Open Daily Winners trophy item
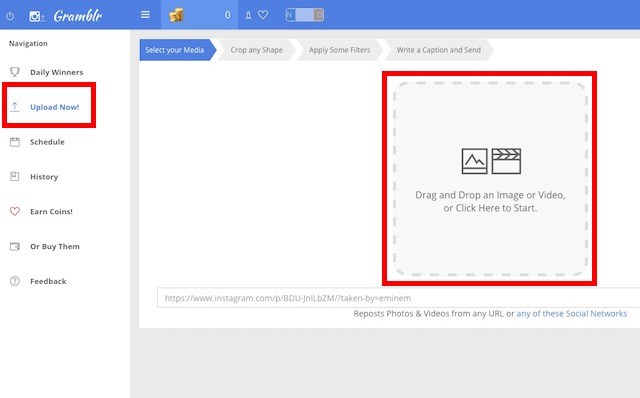Image resolution: width=640 pixels, height=398 pixels. [47, 72]
